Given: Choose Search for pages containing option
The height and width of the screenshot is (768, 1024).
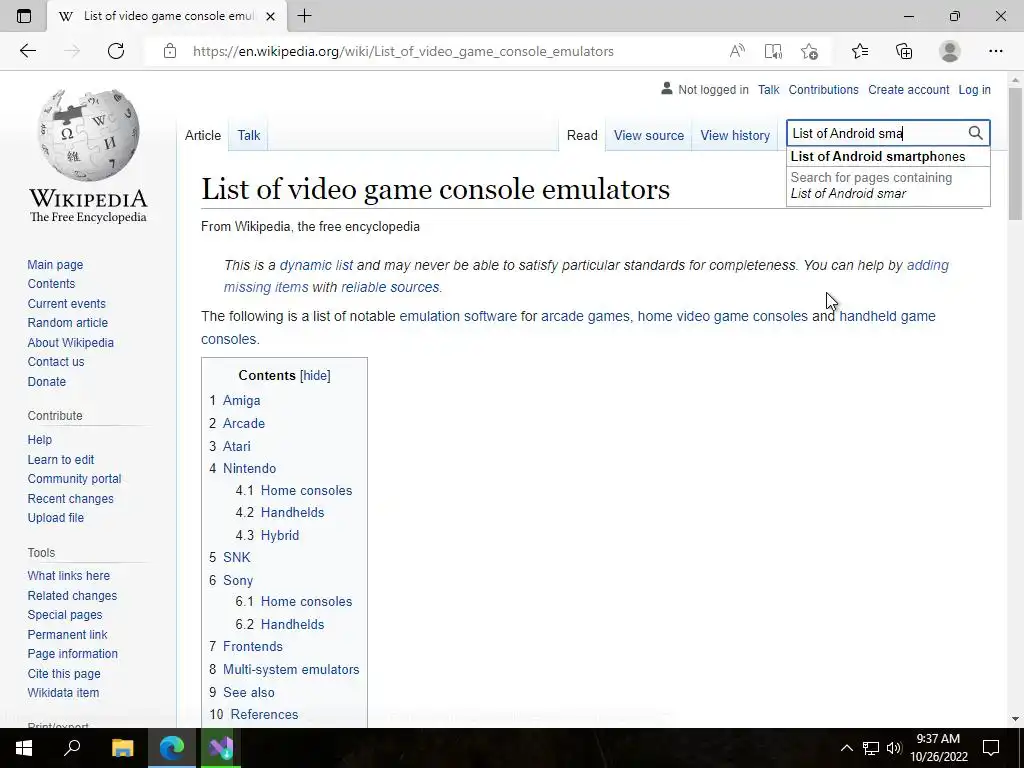Looking at the screenshot, I should click(888, 185).
